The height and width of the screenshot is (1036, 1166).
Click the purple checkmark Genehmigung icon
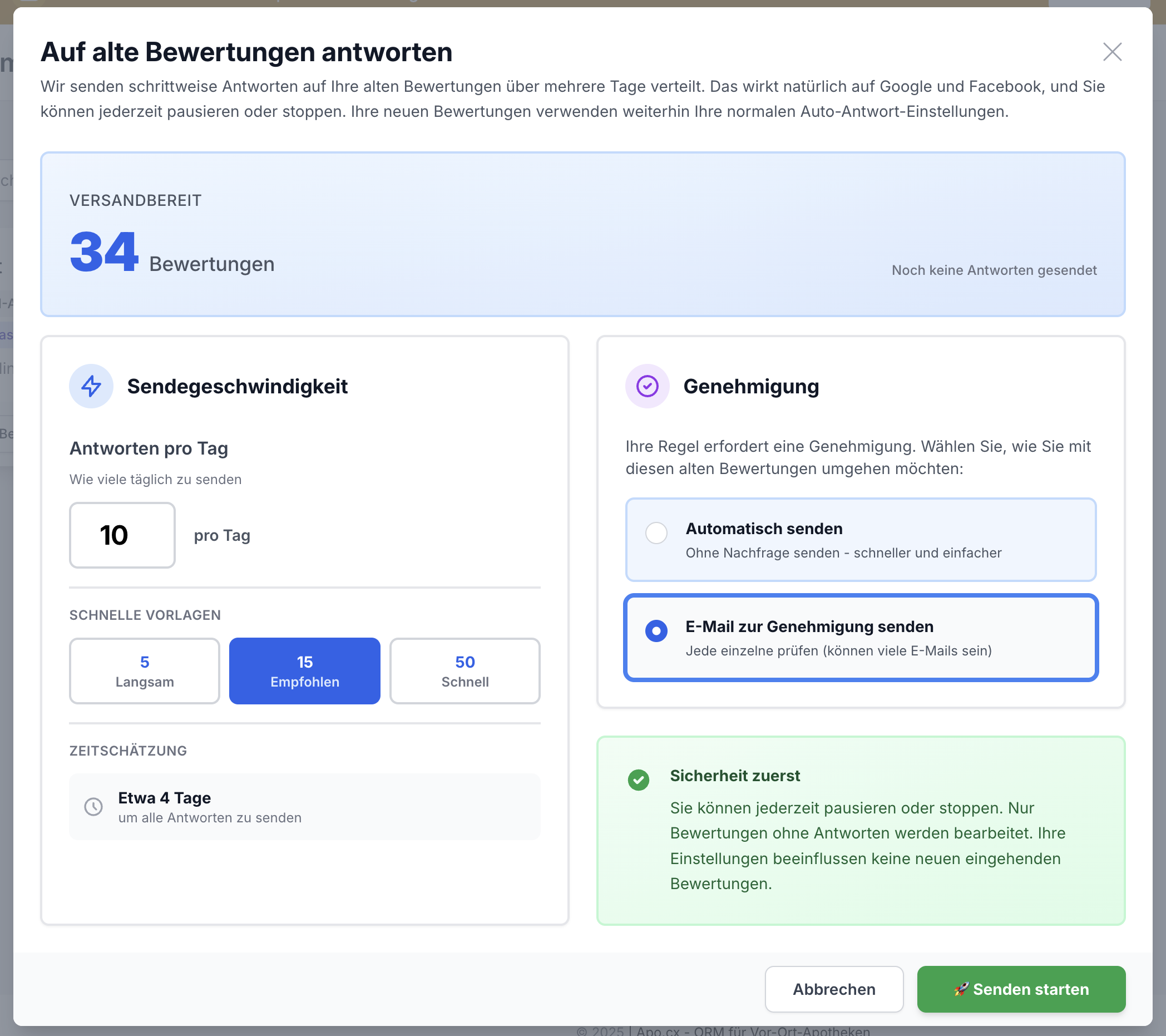pyautogui.click(x=647, y=386)
